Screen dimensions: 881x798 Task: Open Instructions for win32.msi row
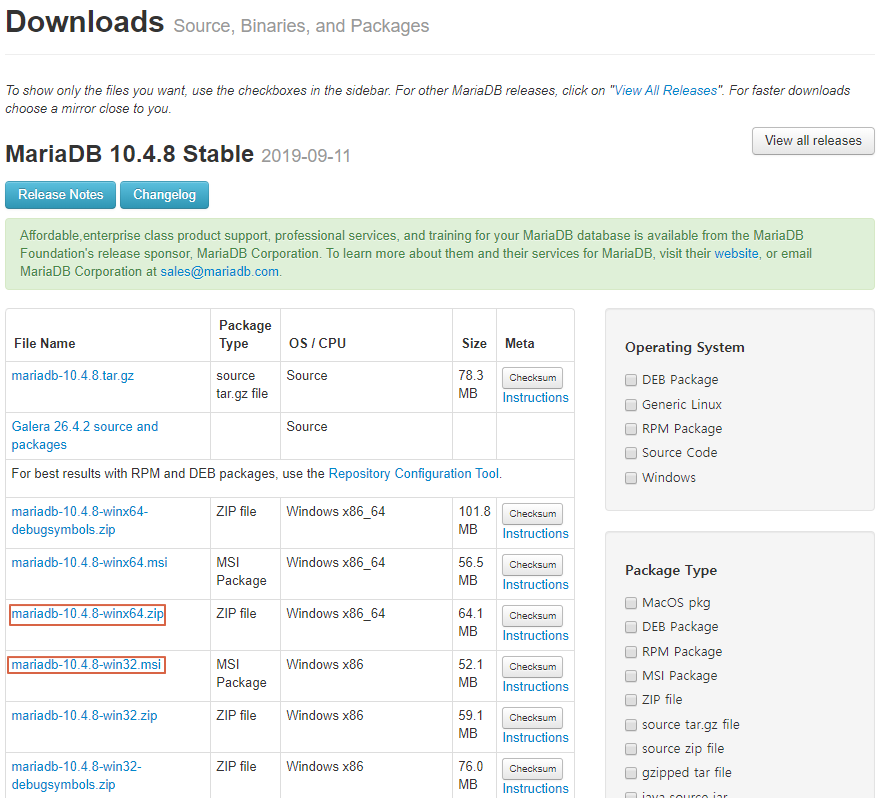click(535, 686)
